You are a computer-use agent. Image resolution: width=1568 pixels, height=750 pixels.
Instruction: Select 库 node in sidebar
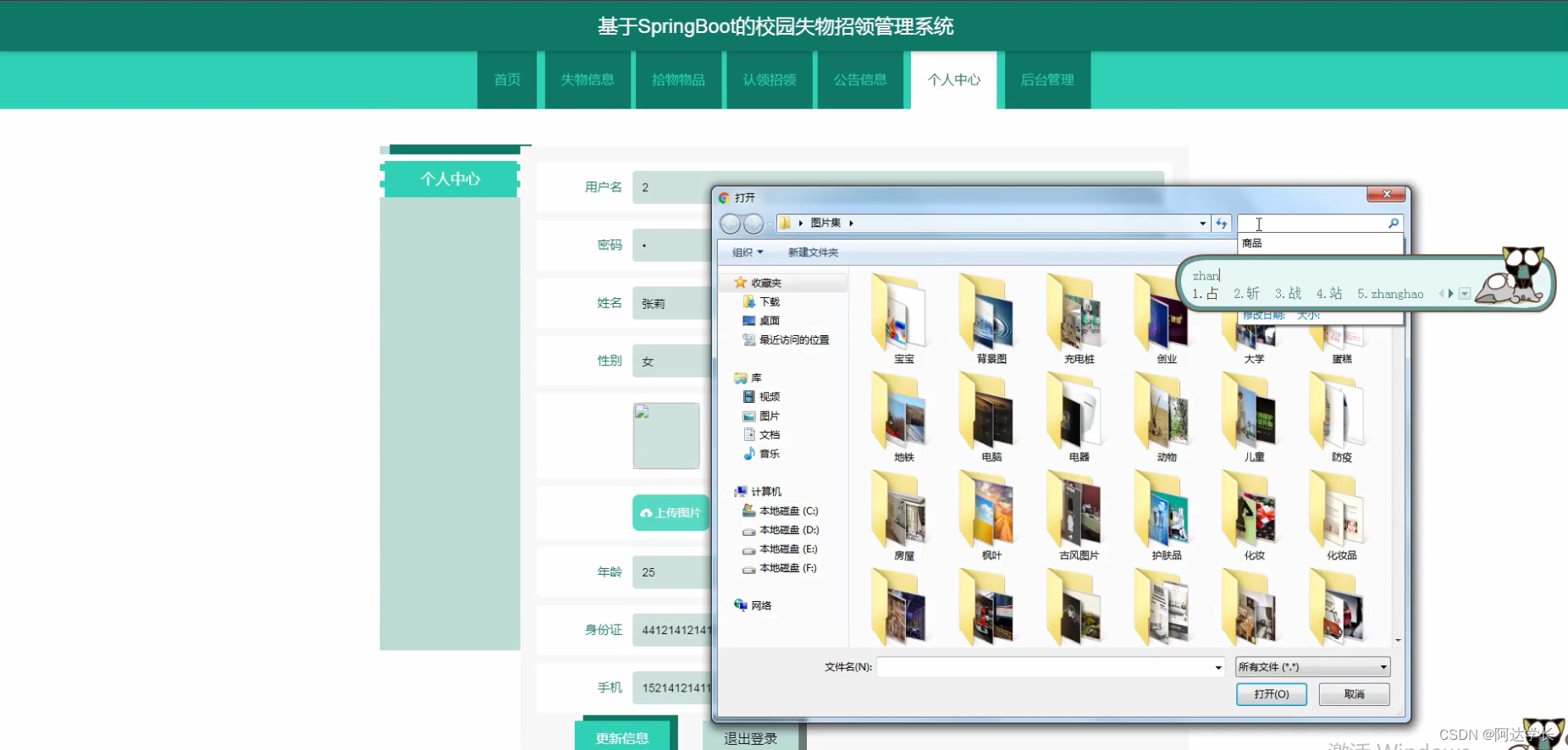(x=748, y=378)
